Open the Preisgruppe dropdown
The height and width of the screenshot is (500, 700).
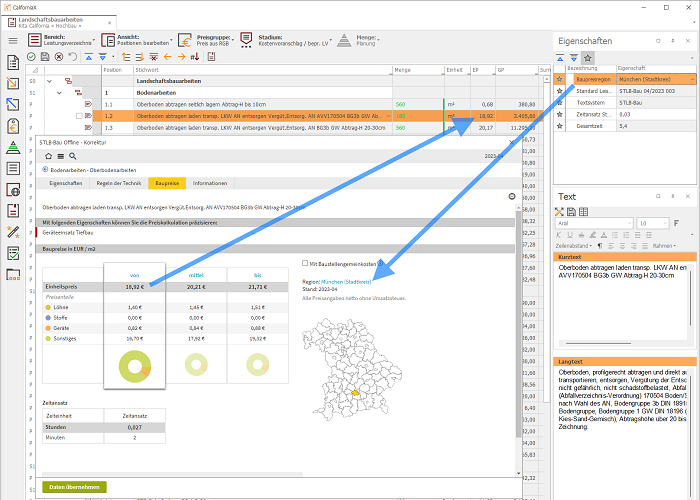tap(207, 40)
